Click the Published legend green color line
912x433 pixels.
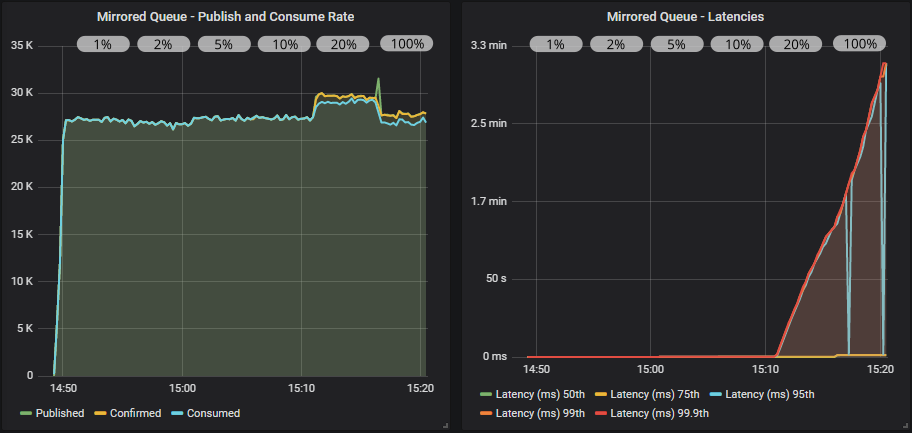(26, 413)
